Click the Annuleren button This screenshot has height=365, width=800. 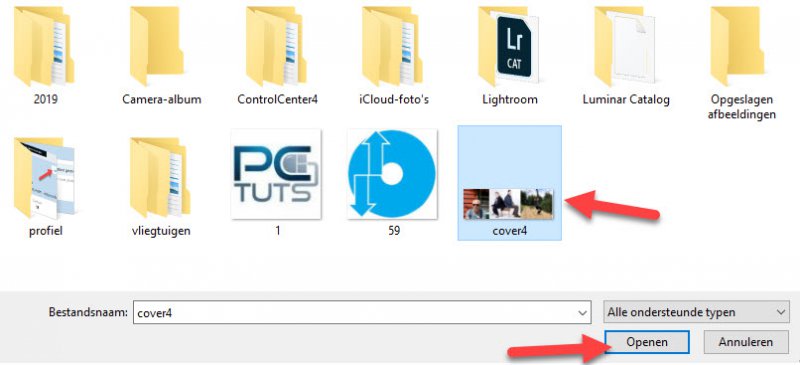point(746,342)
